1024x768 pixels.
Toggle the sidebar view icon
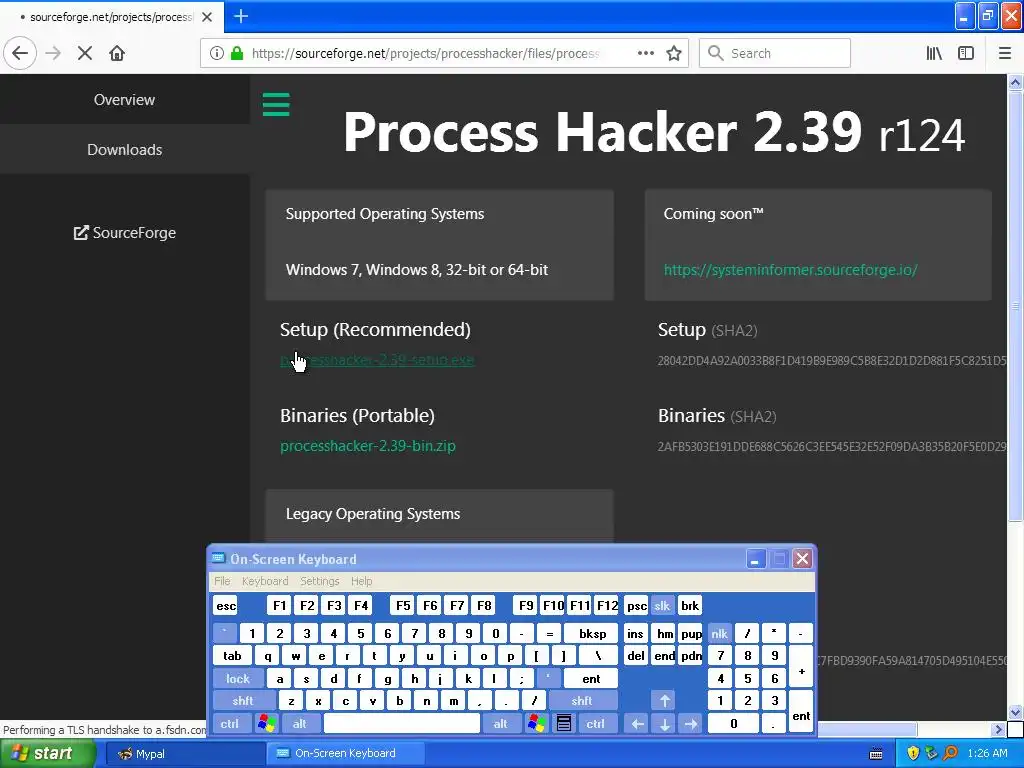tap(966, 53)
